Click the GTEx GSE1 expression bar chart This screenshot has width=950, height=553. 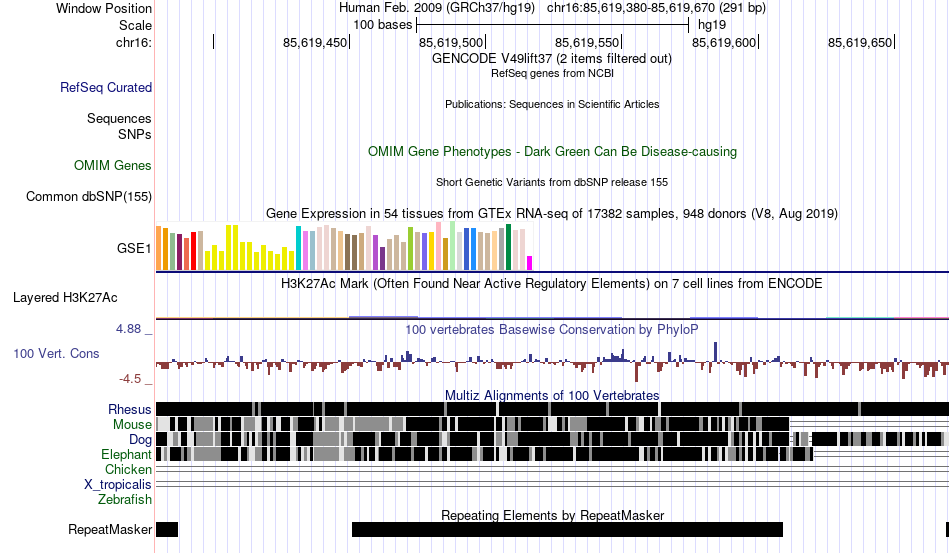344,246
